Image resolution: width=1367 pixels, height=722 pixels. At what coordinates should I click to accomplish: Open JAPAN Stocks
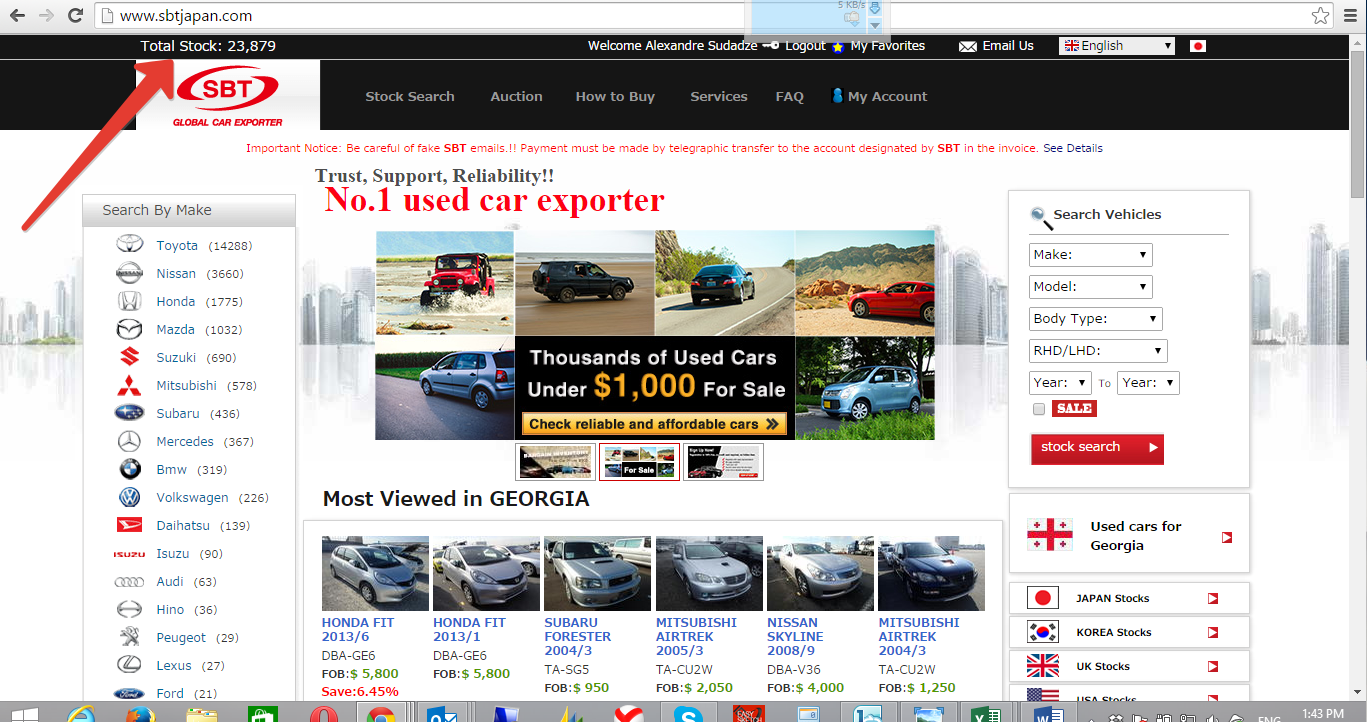(x=1129, y=598)
